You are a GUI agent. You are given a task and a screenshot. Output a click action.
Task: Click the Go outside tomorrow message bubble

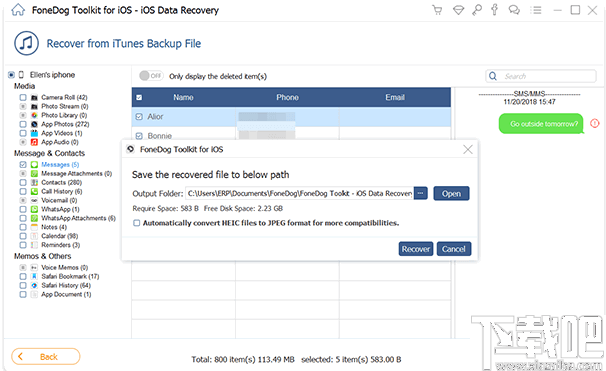541,124
